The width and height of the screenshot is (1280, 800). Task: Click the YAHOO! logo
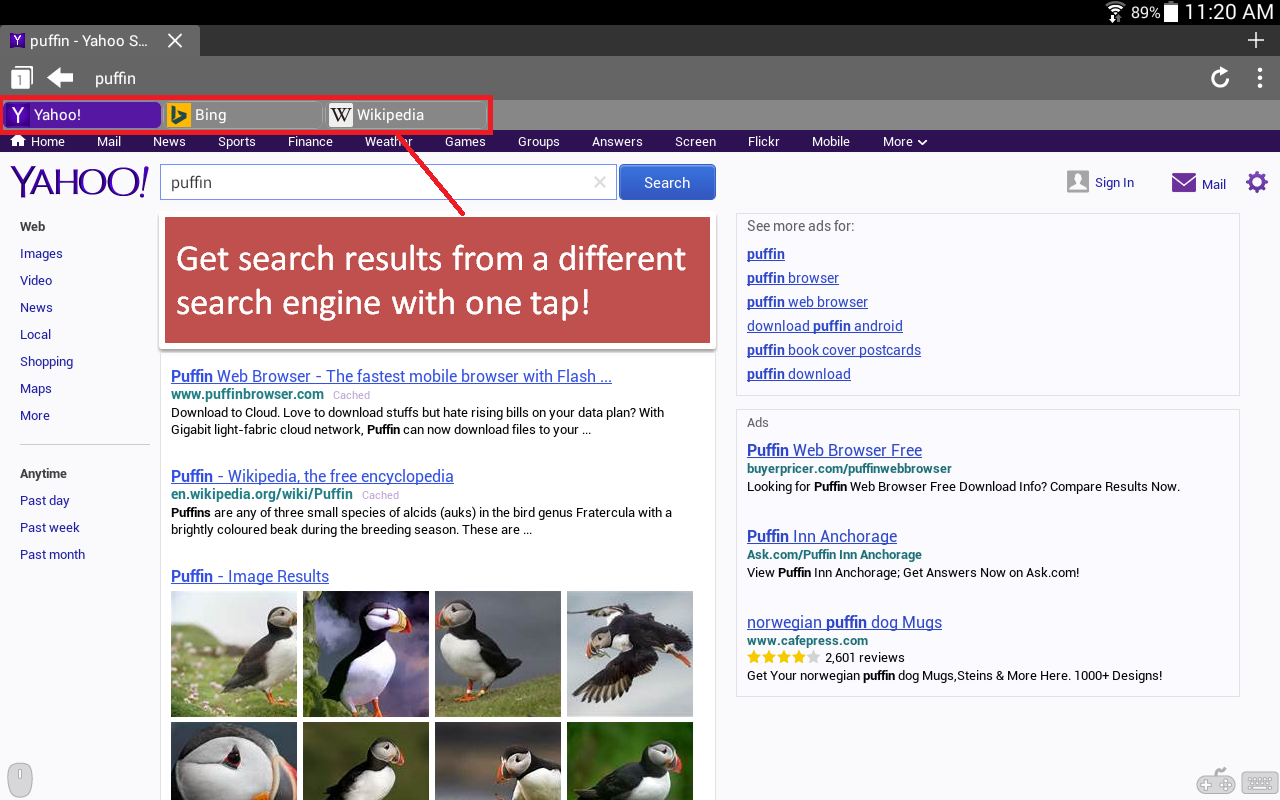pyautogui.click(x=79, y=182)
